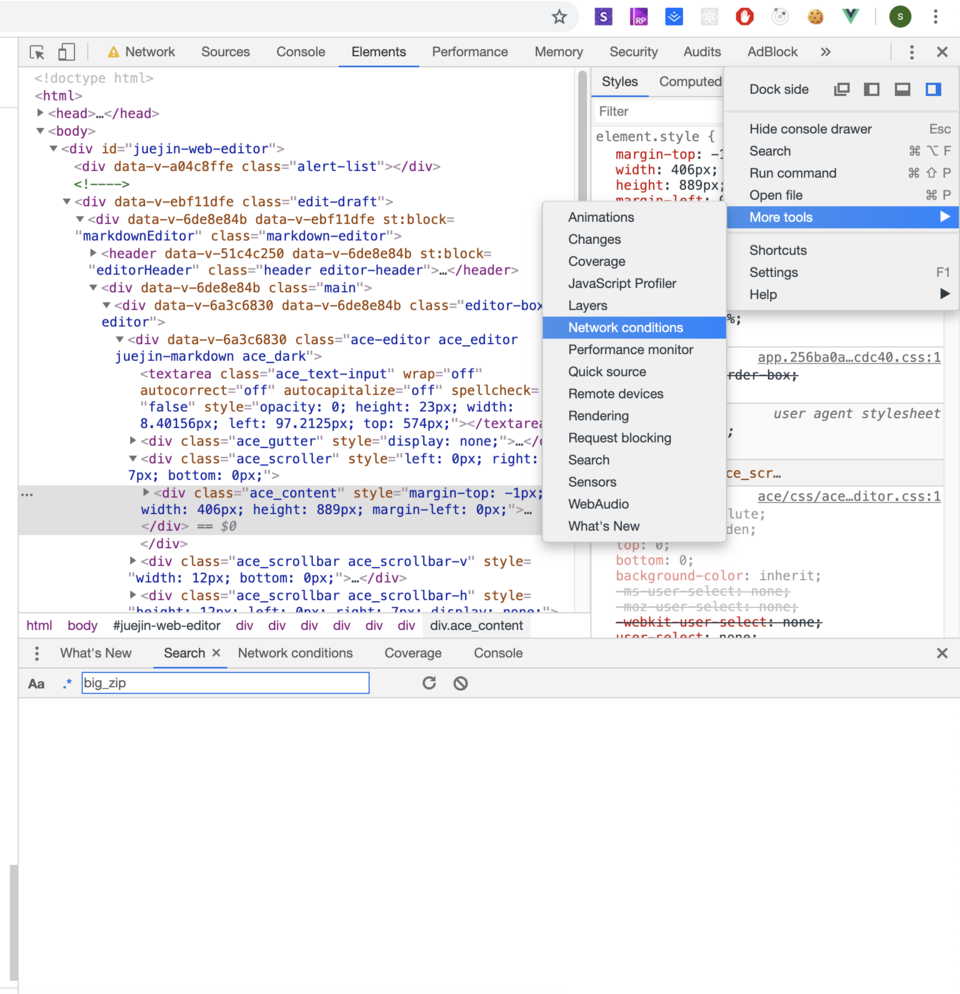Image resolution: width=960 pixels, height=994 pixels.
Task: Expand the head element node
Action: tap(41, 114)
